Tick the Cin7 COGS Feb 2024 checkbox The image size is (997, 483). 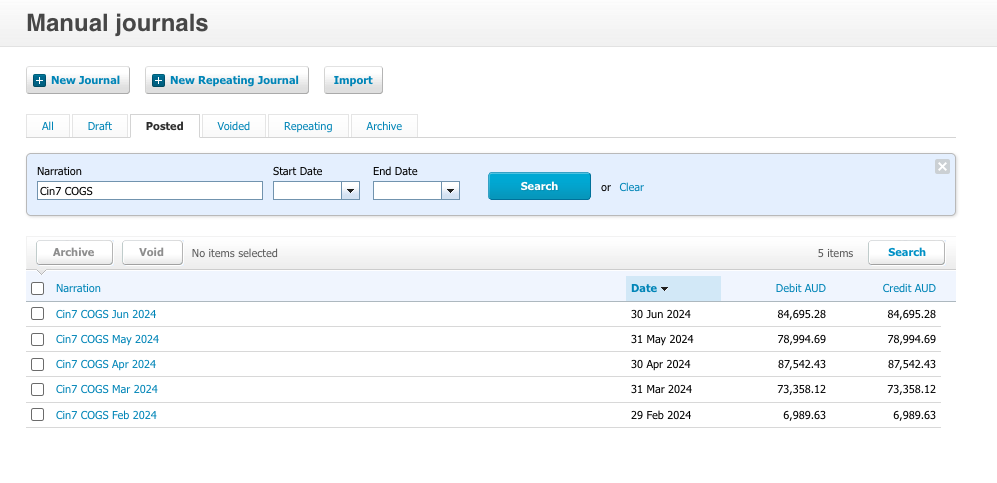click(x=38, y=415)
